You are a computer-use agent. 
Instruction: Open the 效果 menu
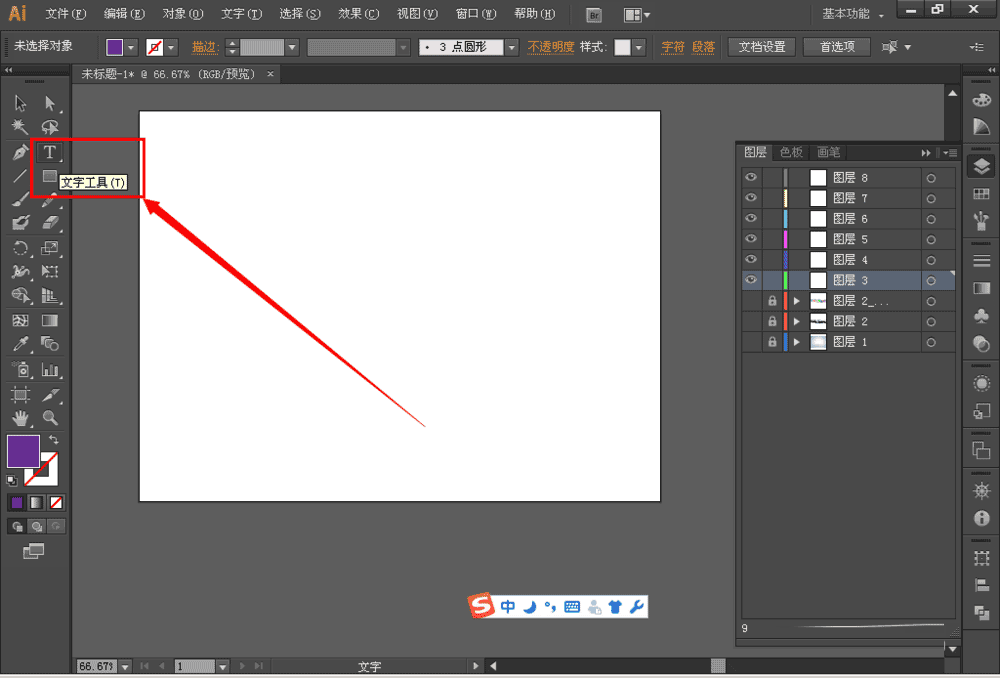(x=358, y=14)
